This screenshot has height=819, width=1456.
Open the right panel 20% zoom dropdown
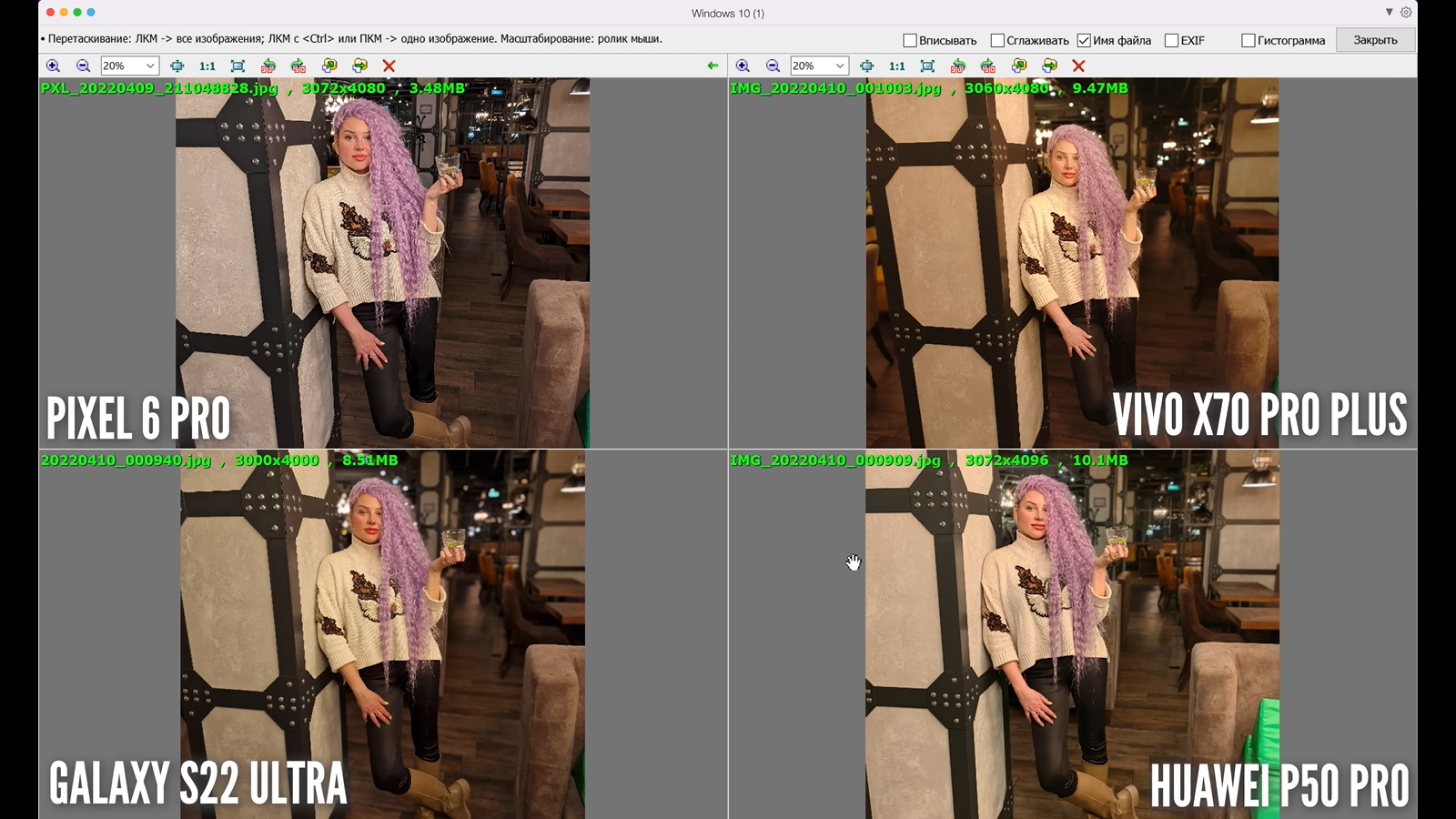click(x=839, y=66)
